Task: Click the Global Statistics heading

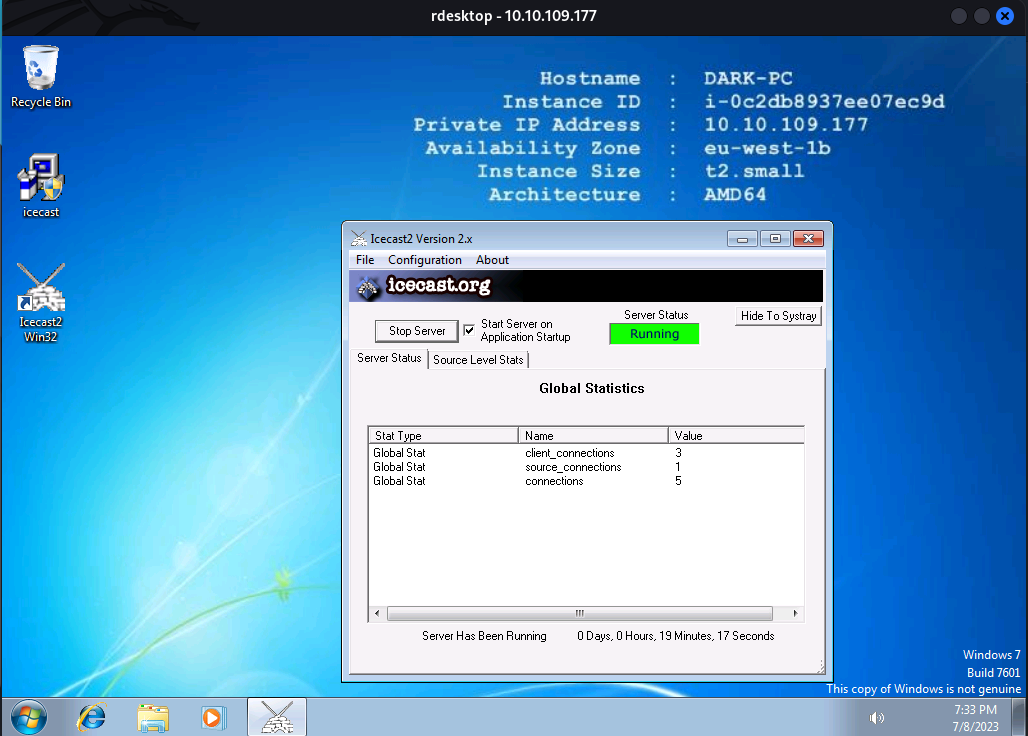Action: 591,388
